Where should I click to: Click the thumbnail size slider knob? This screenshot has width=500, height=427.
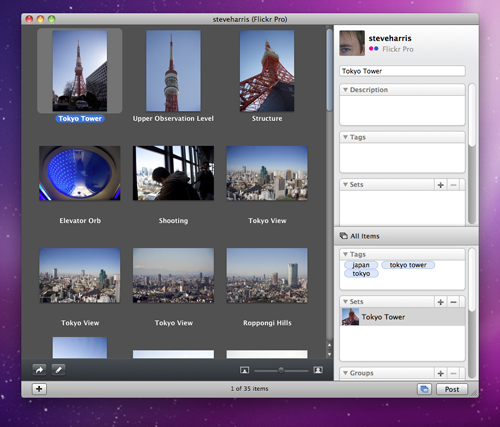click(x=281, y=370)
